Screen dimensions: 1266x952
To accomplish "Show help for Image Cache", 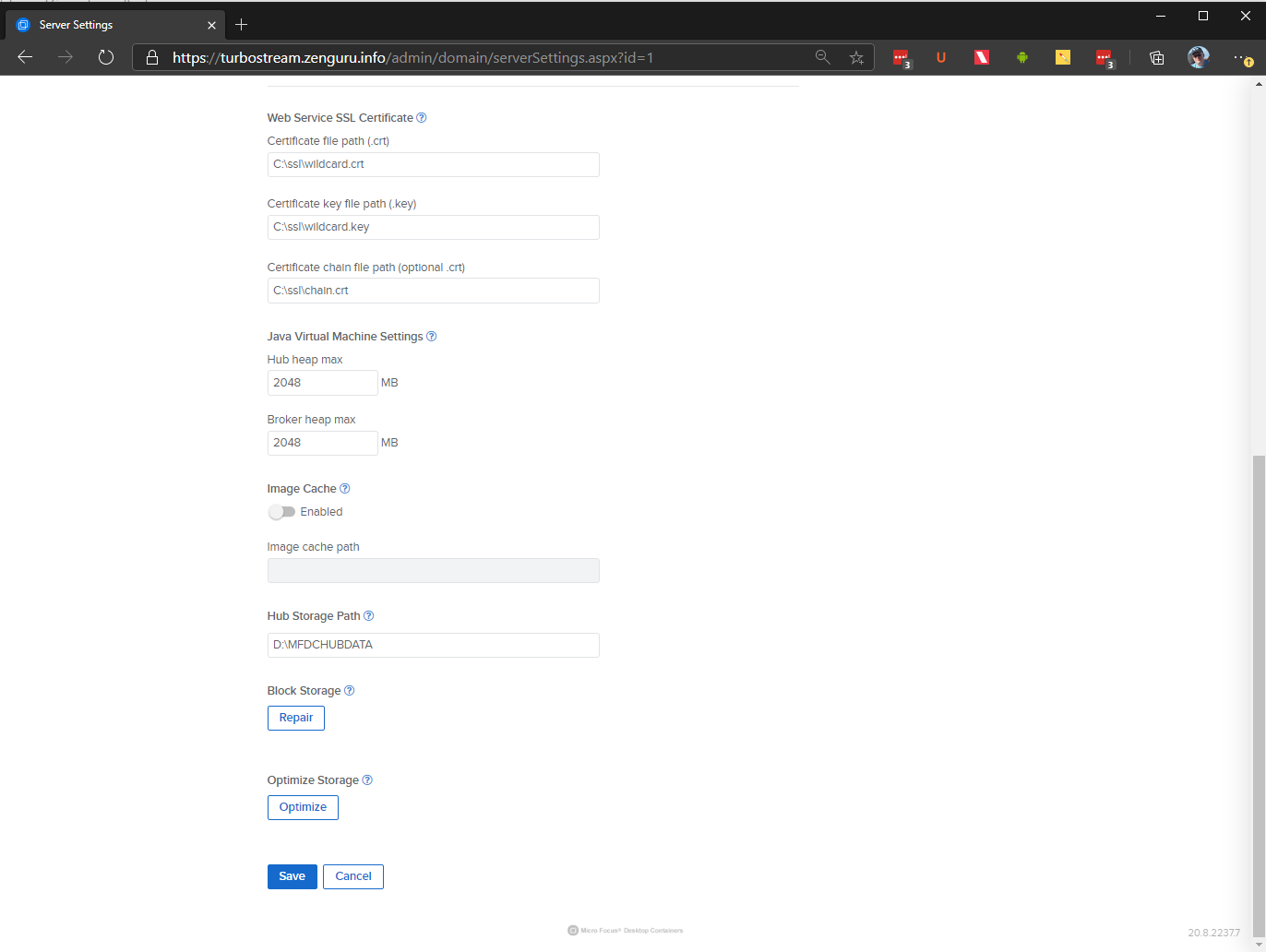I will [345, 489].
